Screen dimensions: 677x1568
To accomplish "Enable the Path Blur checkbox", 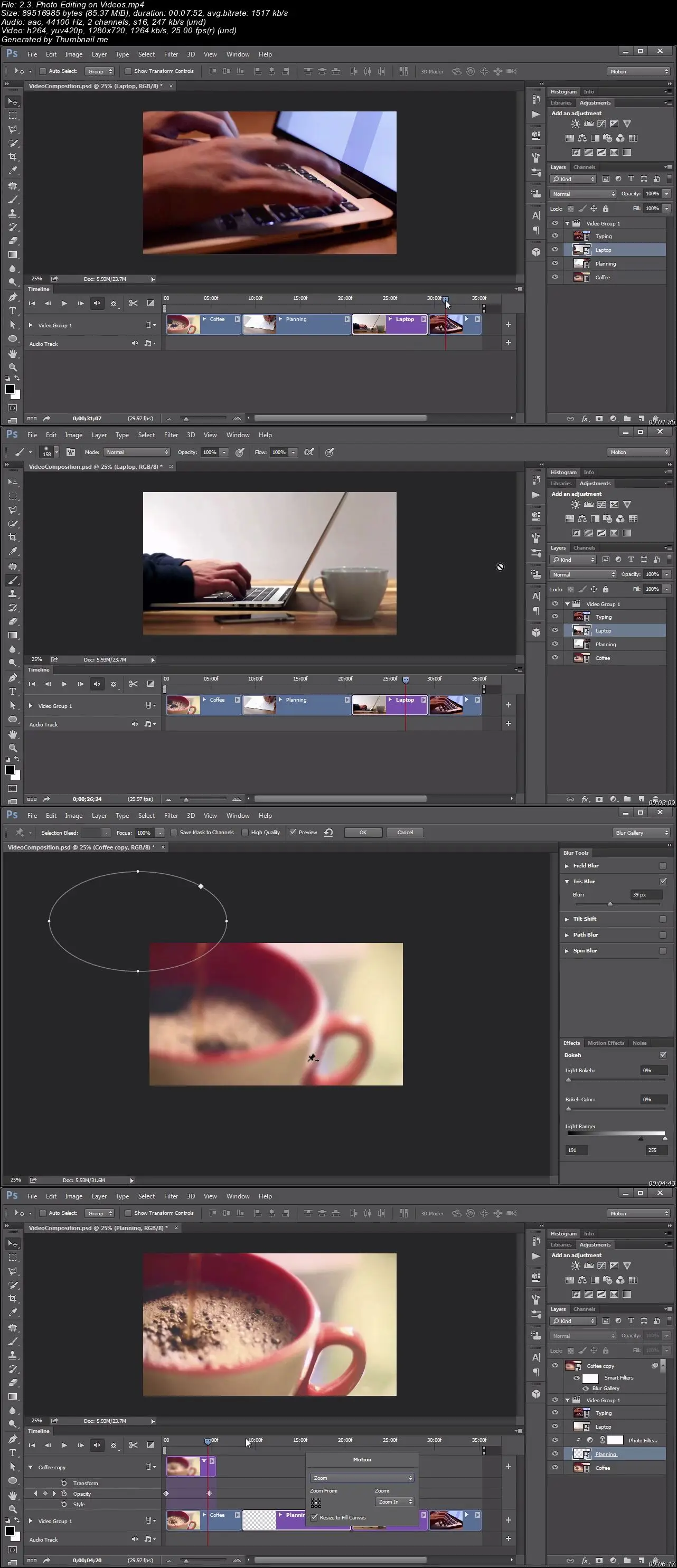I will coord(662,935).
